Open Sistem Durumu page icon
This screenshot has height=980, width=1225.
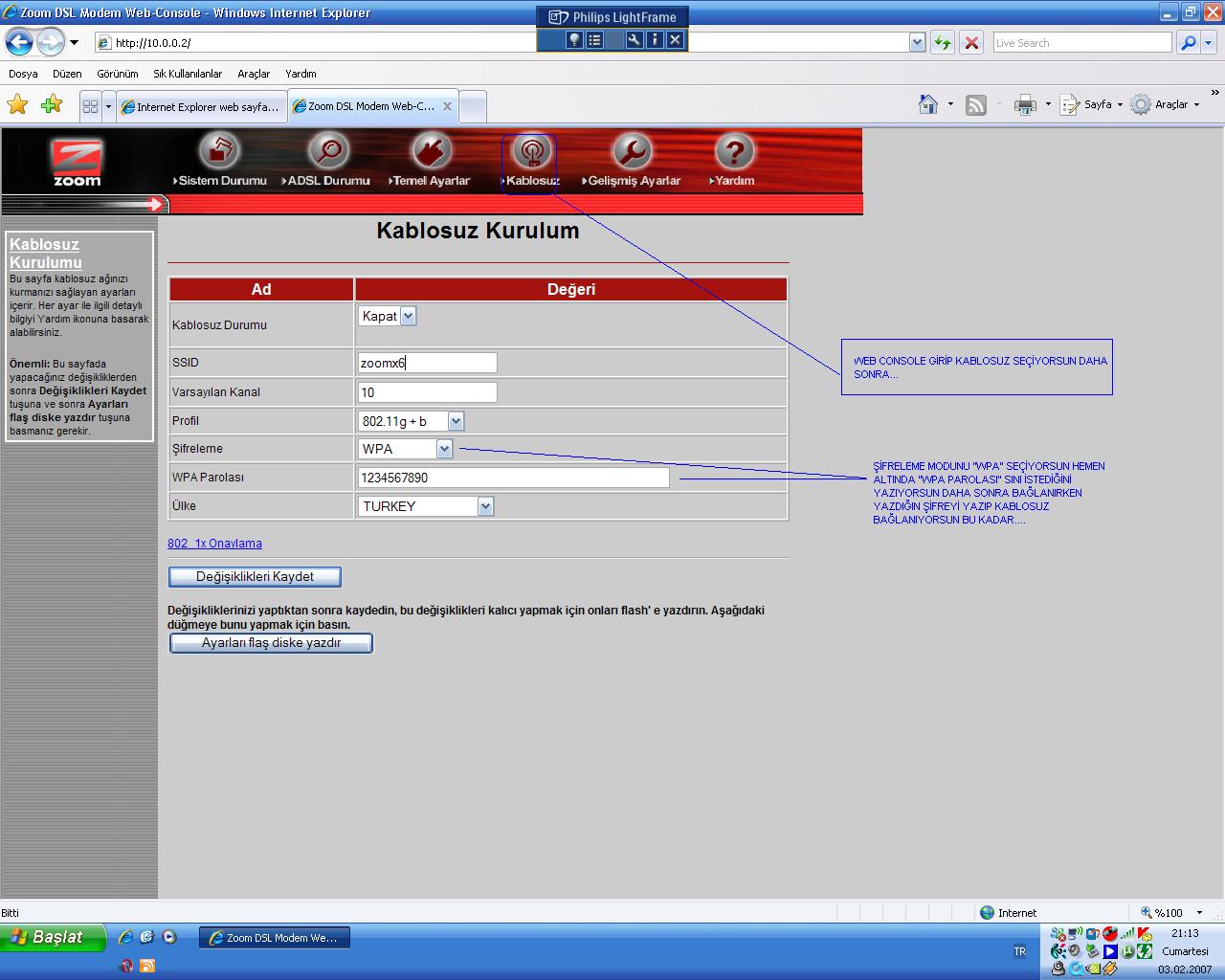[x=219, y=151]
